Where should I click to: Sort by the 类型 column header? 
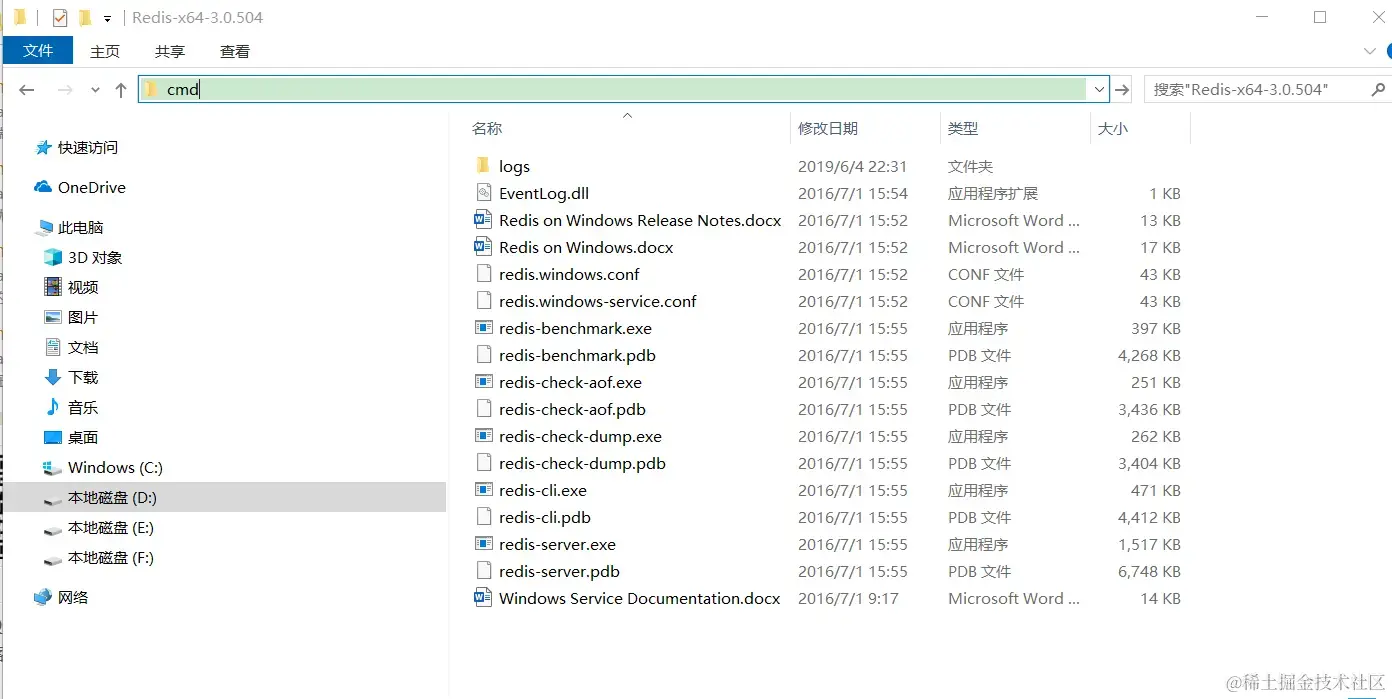963,128
